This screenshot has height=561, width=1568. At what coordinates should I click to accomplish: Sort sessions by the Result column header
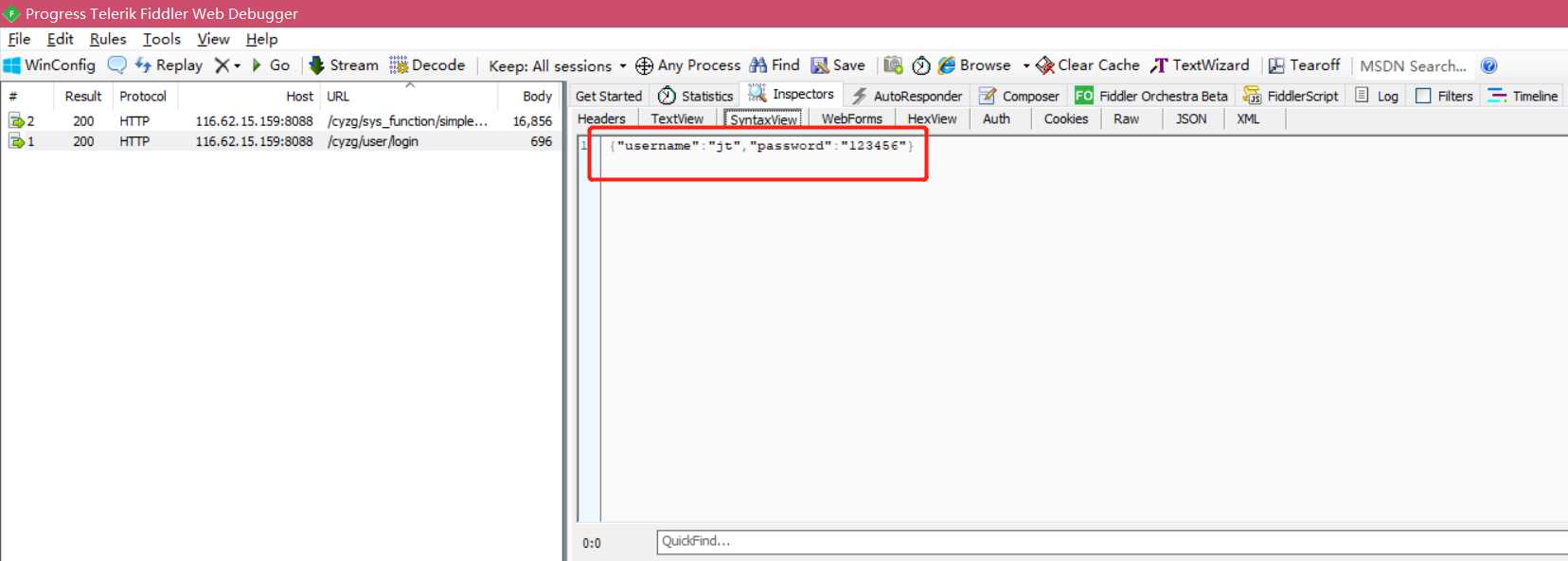[83, 96]
